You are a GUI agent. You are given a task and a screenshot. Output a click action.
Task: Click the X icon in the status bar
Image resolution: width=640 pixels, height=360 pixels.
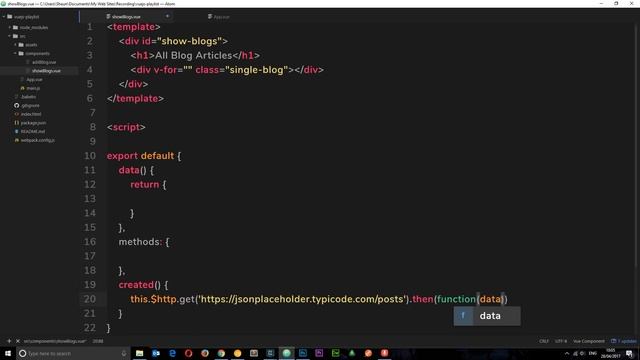click(x=18, y=341)
